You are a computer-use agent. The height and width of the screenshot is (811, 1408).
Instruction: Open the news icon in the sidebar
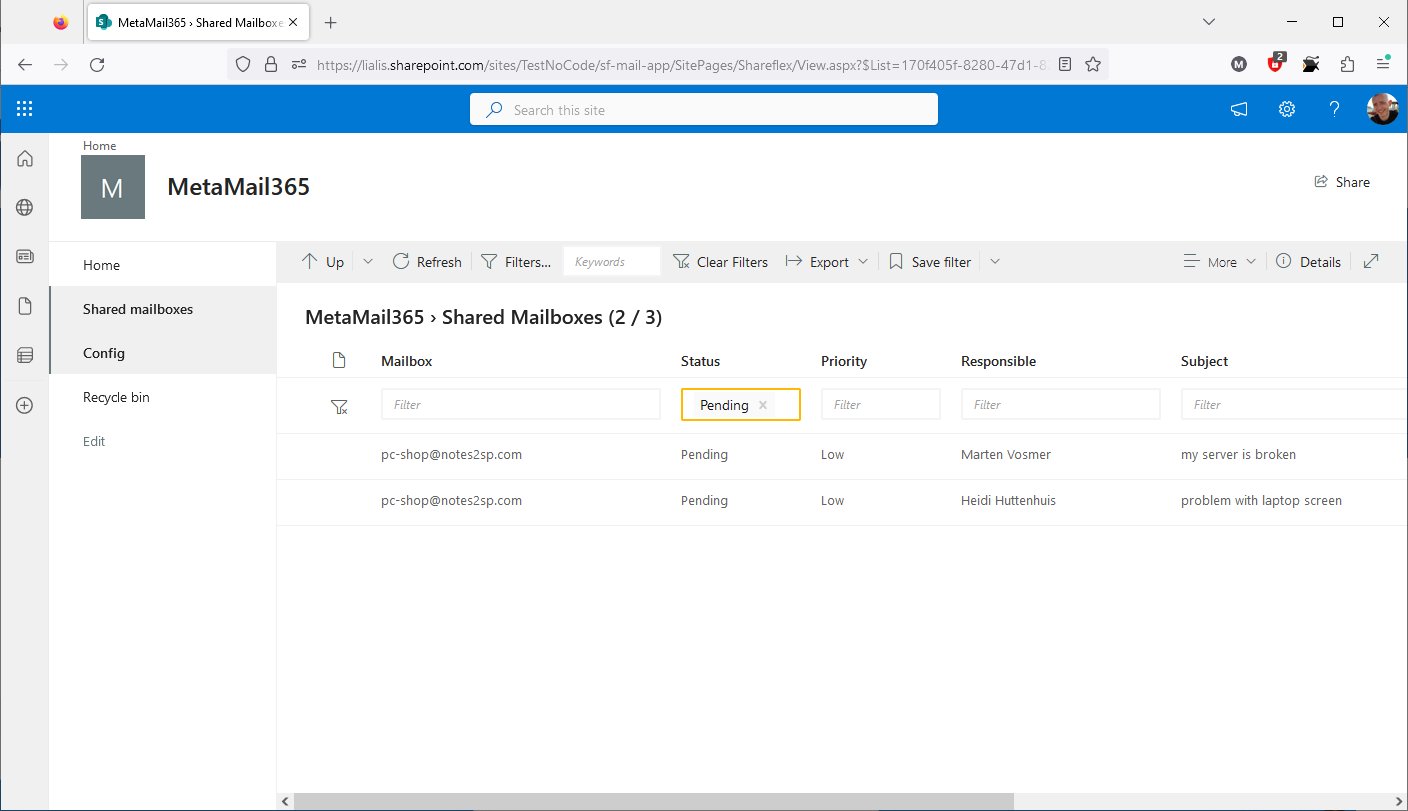(25, 256)
